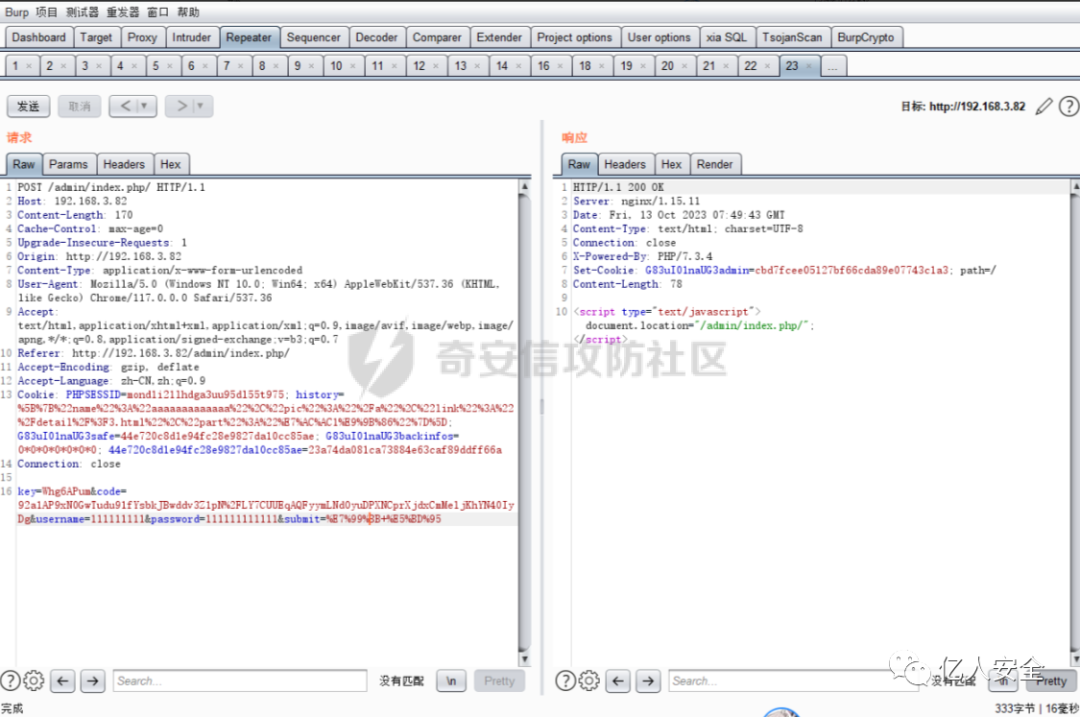
Task: Click 发送 send button
Action: tap(28, 106)
